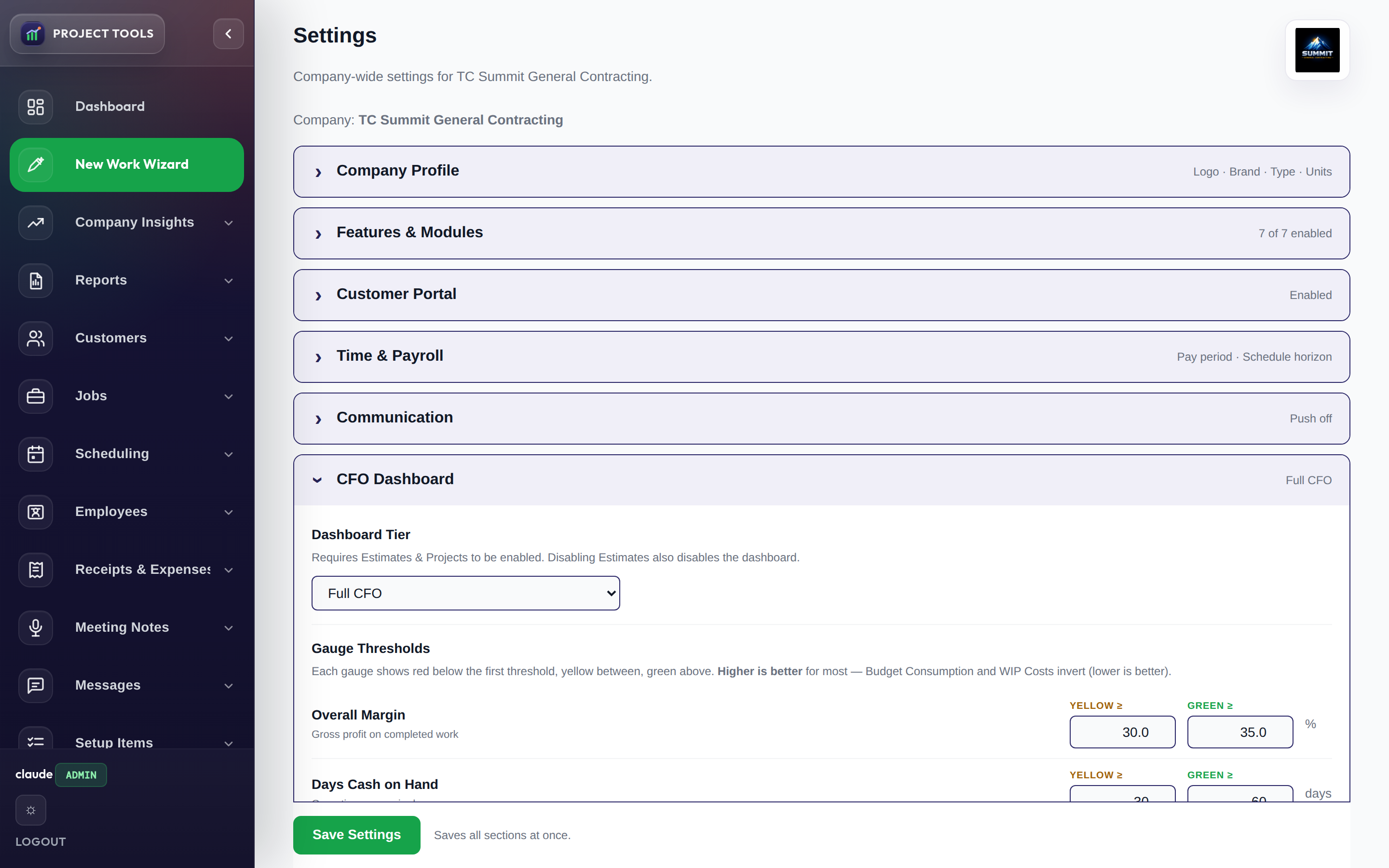Expand the Meeting Notes chevron

229,628
